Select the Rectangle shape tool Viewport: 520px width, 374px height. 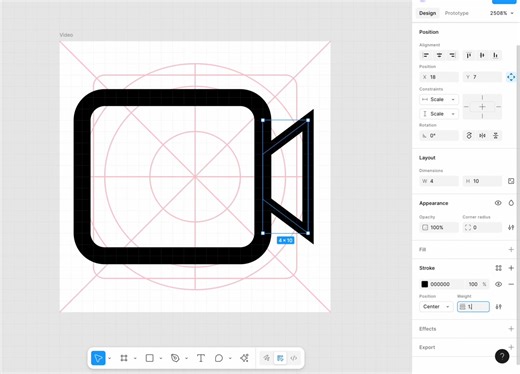[150, 358]
